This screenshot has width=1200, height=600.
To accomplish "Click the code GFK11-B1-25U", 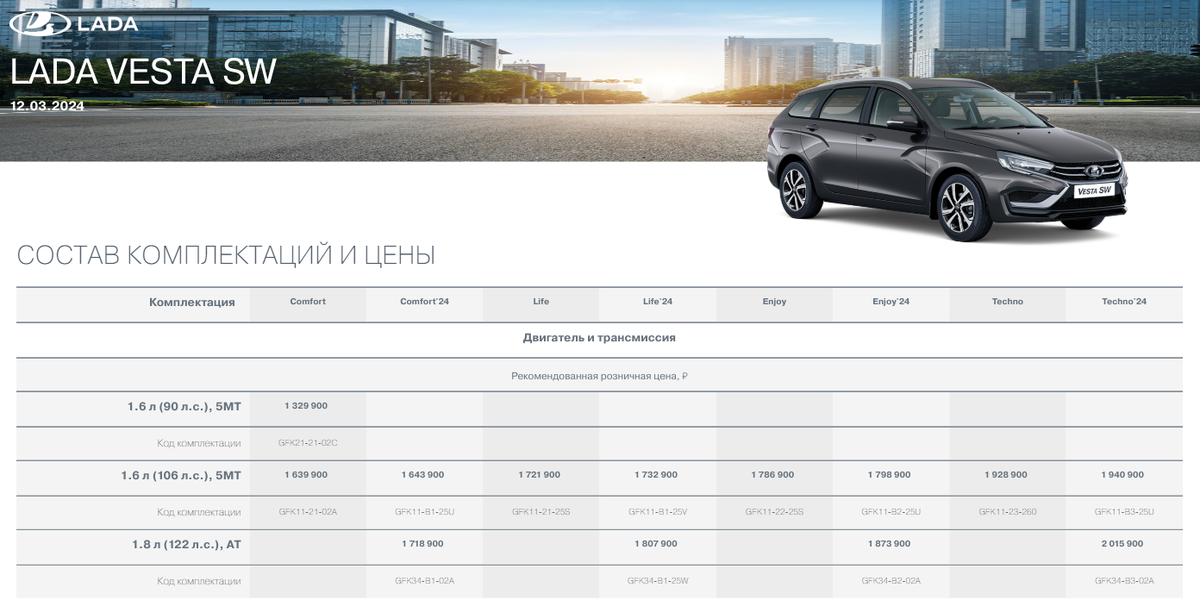I will pyautogui.click(x=424, y=511).
